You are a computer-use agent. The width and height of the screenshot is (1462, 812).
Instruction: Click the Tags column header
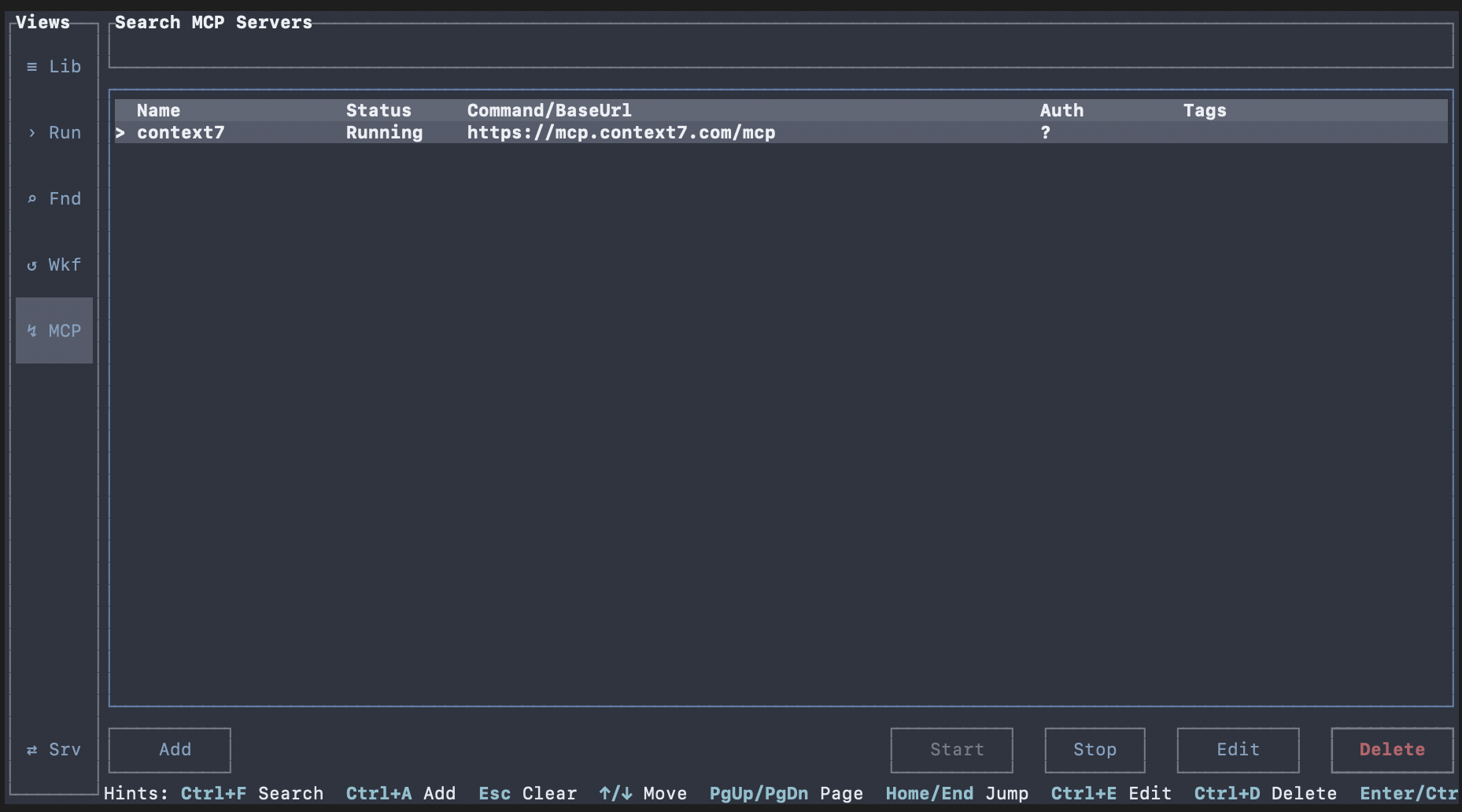1204,110
